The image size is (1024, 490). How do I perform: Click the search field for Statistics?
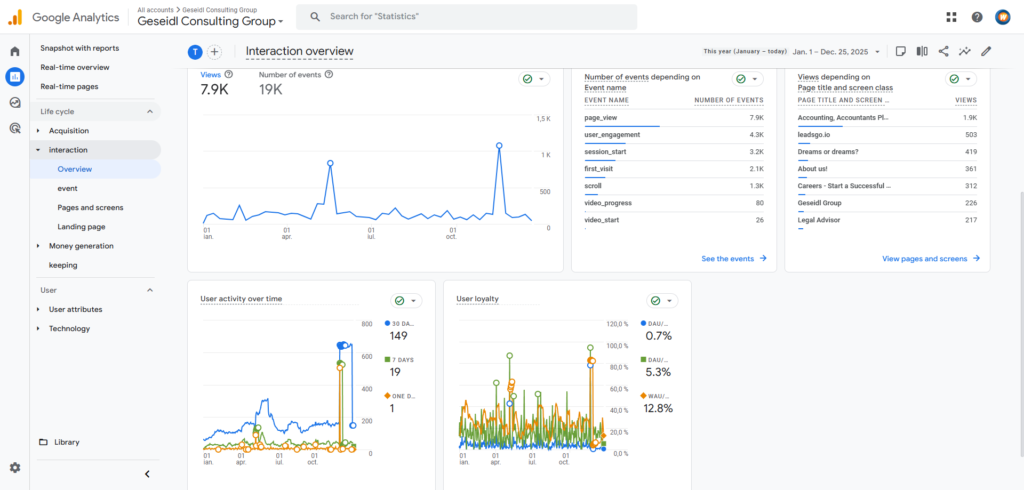click(466, 17)
